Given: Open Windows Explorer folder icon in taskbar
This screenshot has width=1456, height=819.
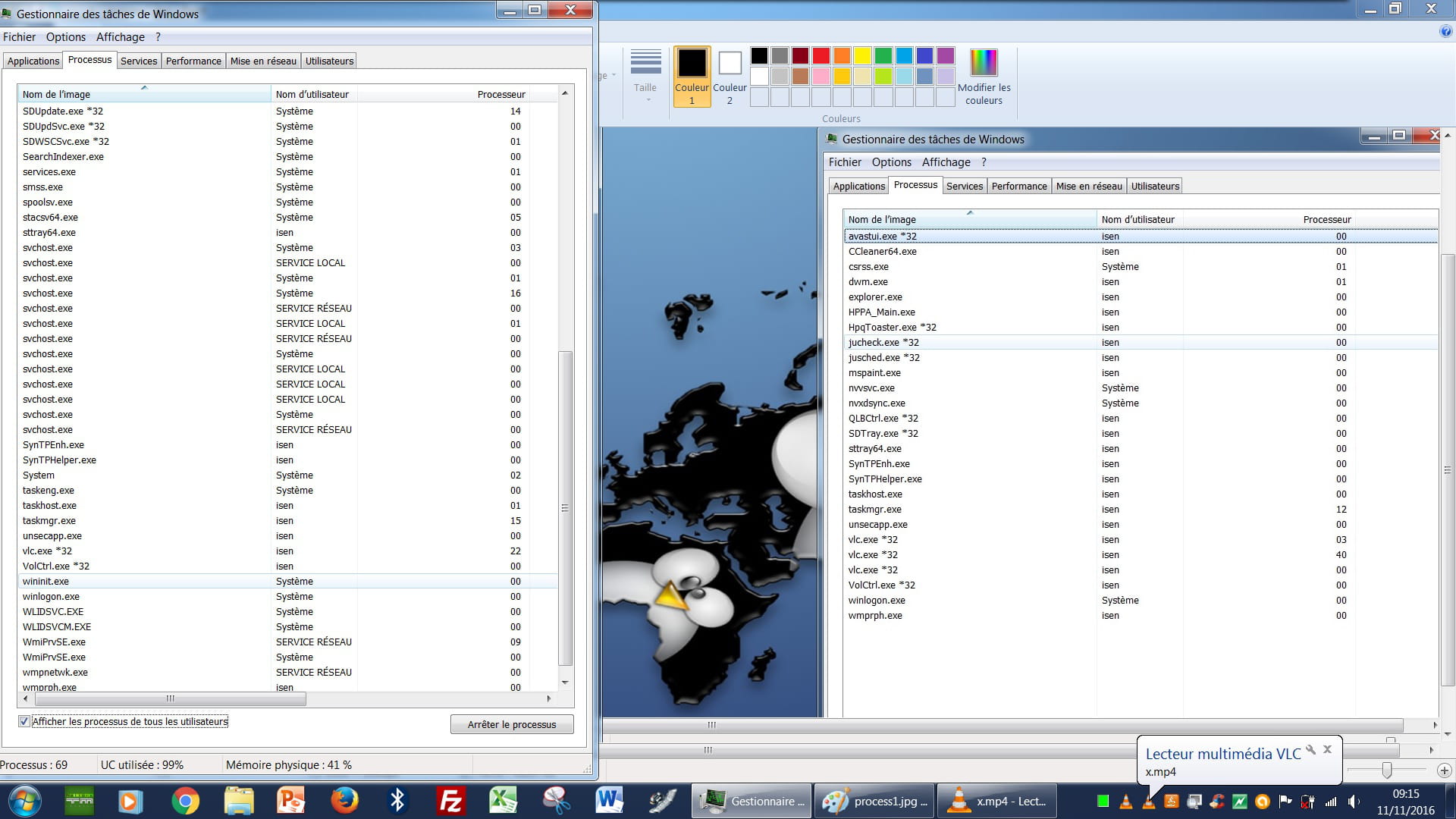Looking at the screenshot, I should pyautogui.click(x=239, y=801).
